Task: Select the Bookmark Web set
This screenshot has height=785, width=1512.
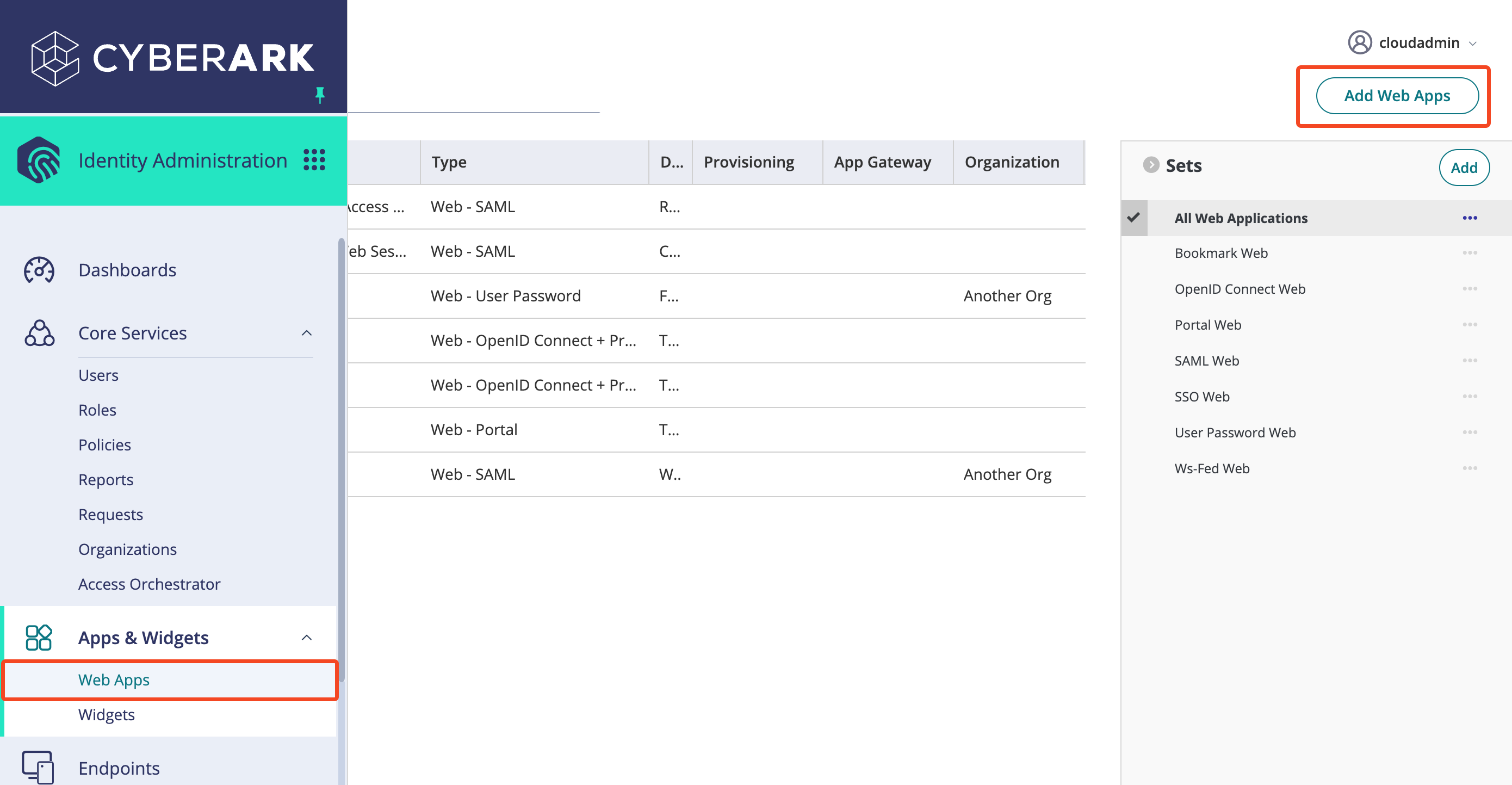Action: tap(1221, 253)
